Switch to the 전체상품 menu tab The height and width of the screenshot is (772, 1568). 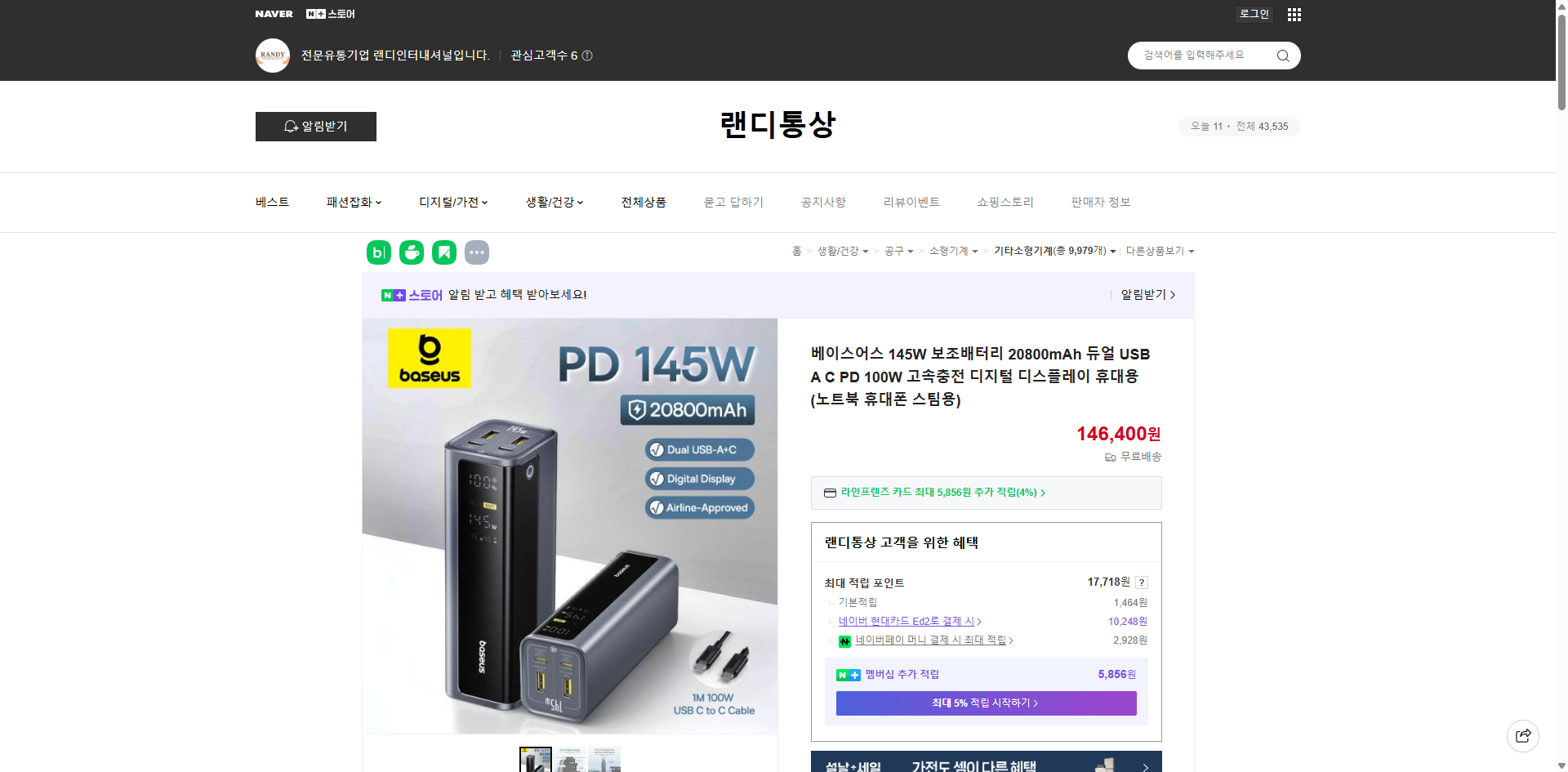pyautogui.click(x=644, y=202)
